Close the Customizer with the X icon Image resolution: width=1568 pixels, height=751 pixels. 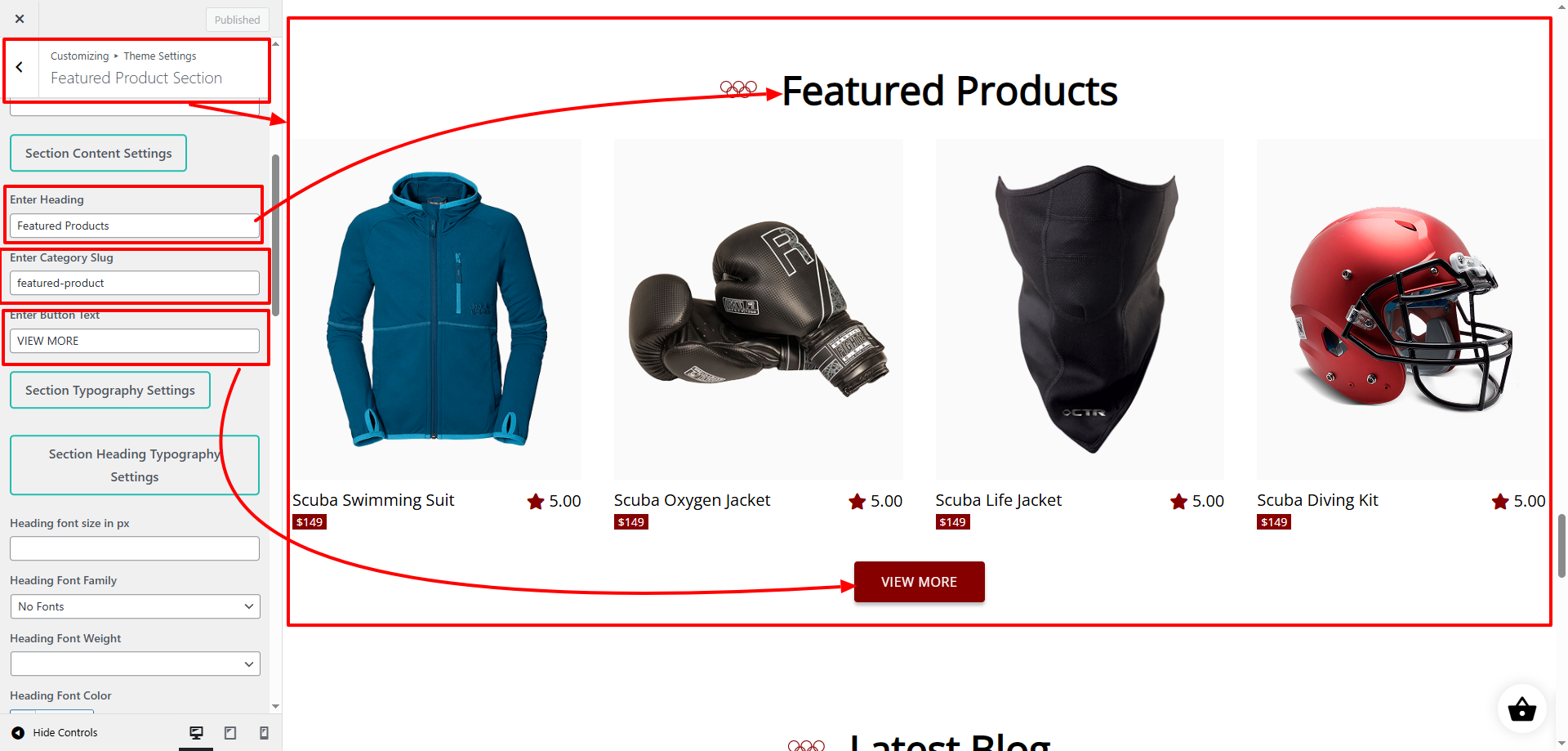click(20, 19)
